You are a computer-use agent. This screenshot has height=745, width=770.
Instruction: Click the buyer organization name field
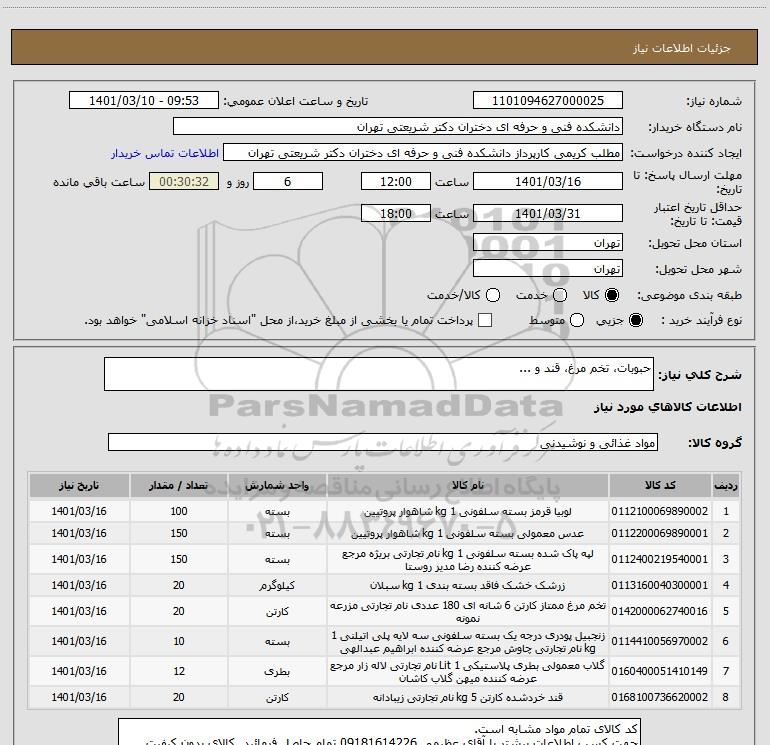pos(398,127)
